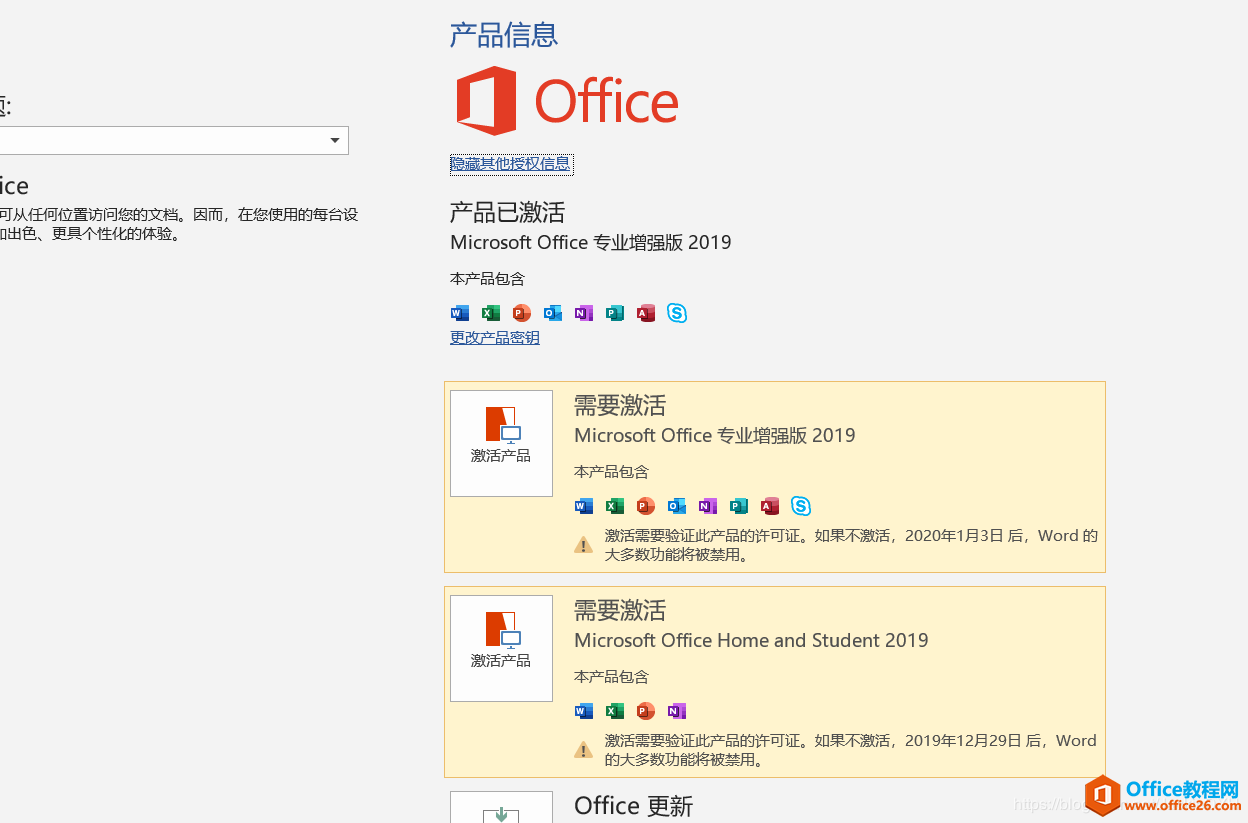Click warning triangle beside 2019年12月29日 notice
Viewport: 1248px width, 823px height.
pyautogui.click(x=583, y=750)
